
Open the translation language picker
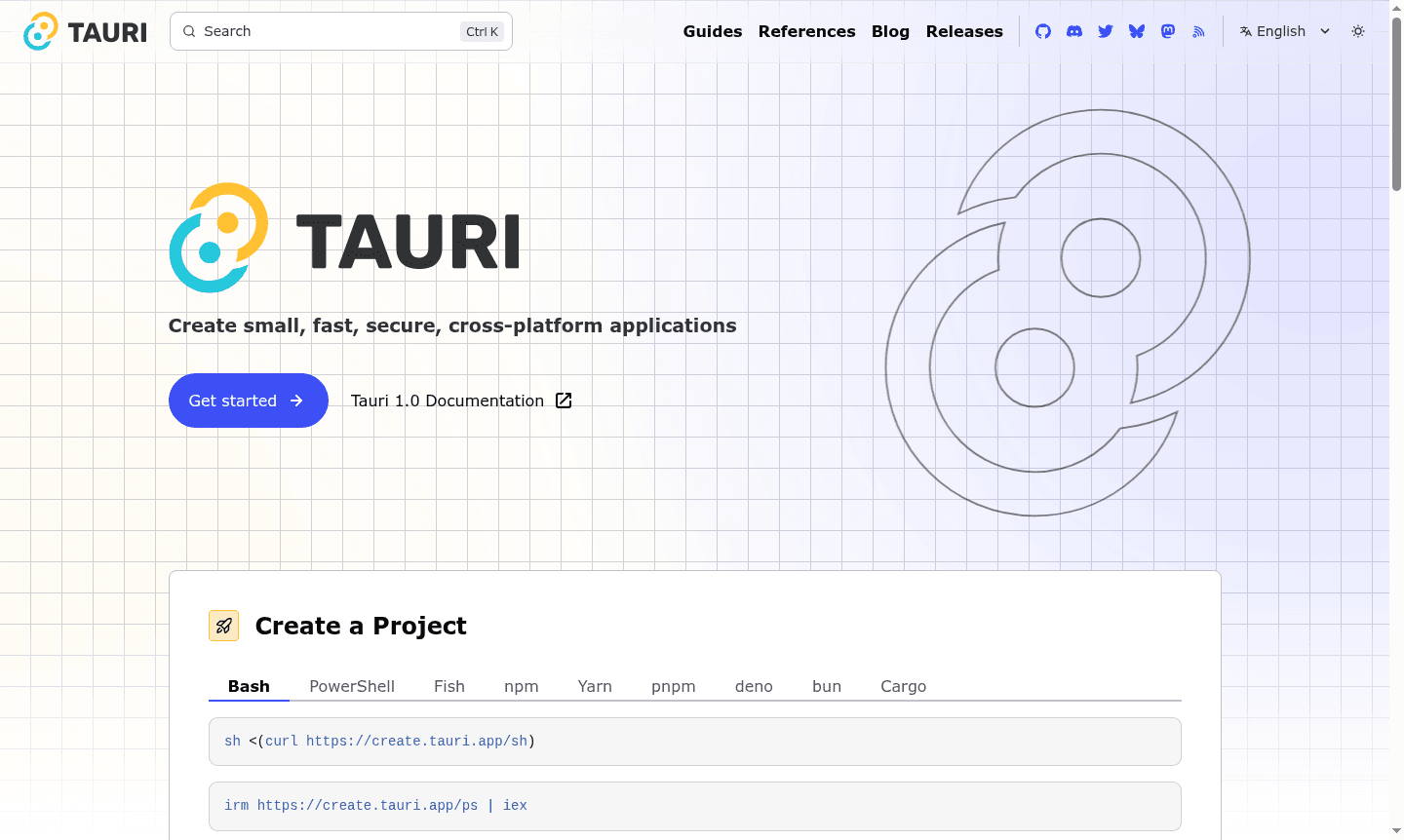pyautogui.click(x=1282, y=30)
